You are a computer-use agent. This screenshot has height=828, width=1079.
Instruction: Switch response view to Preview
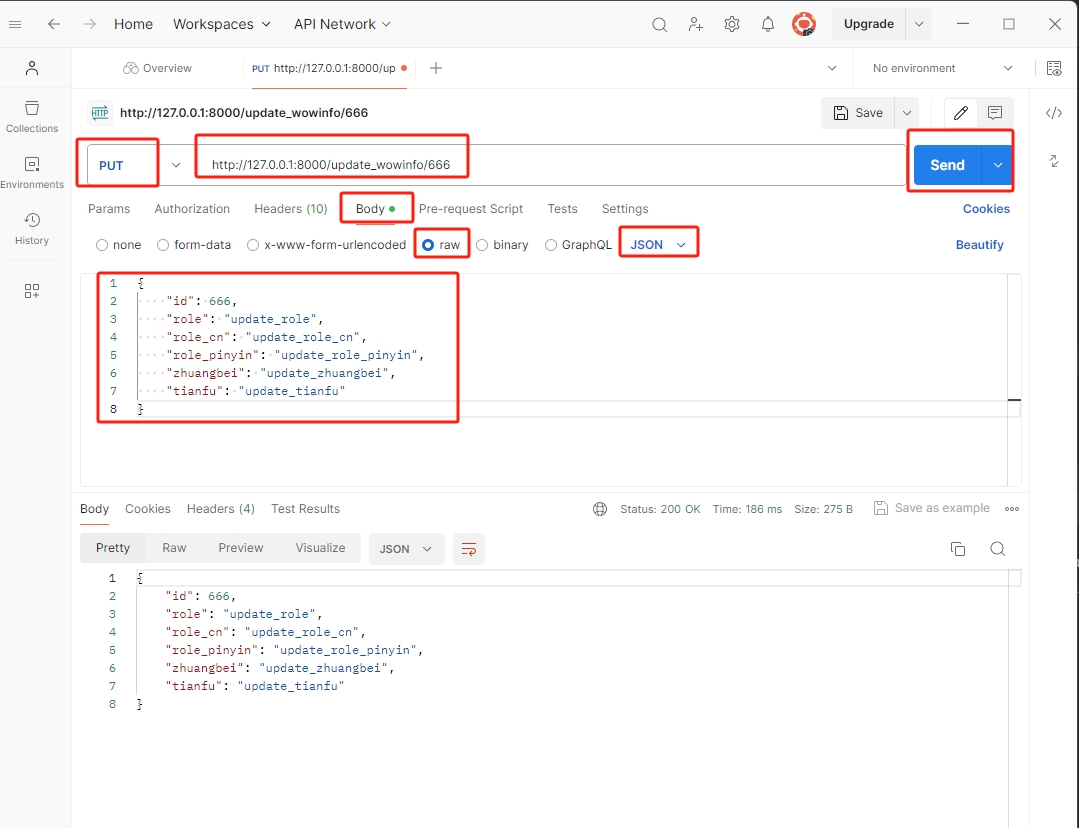[241, 548]
